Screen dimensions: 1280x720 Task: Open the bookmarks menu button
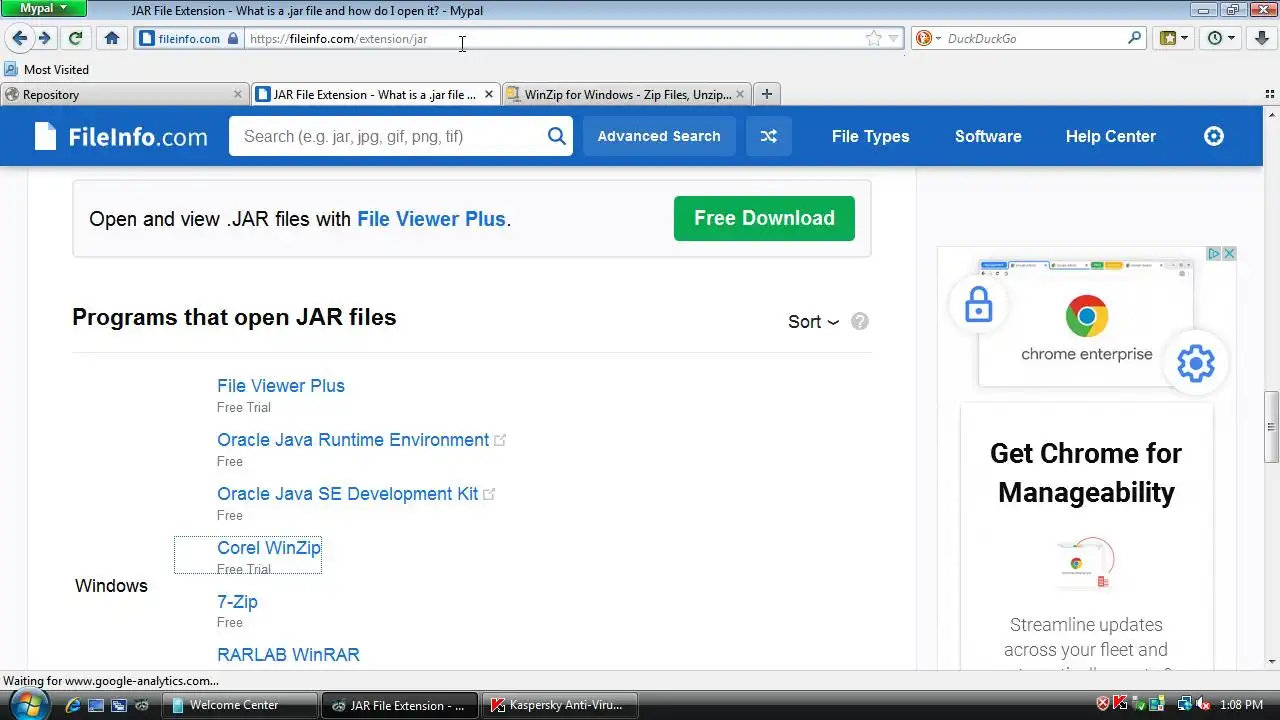tap(1173, 38)
